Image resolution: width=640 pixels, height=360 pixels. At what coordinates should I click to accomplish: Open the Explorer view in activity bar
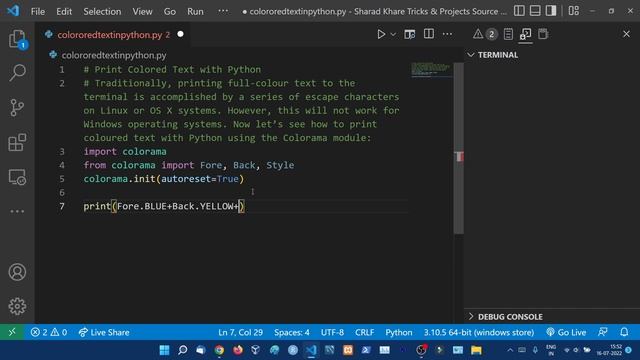point(17,39)
